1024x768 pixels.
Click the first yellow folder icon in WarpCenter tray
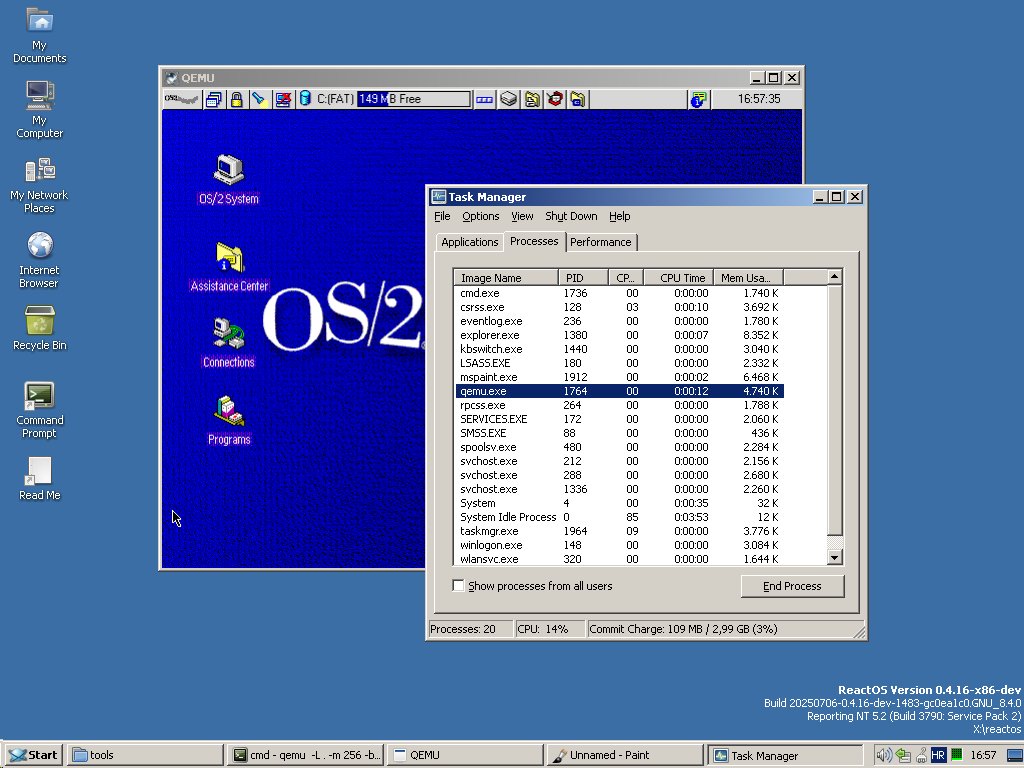[x=532, y=99]
